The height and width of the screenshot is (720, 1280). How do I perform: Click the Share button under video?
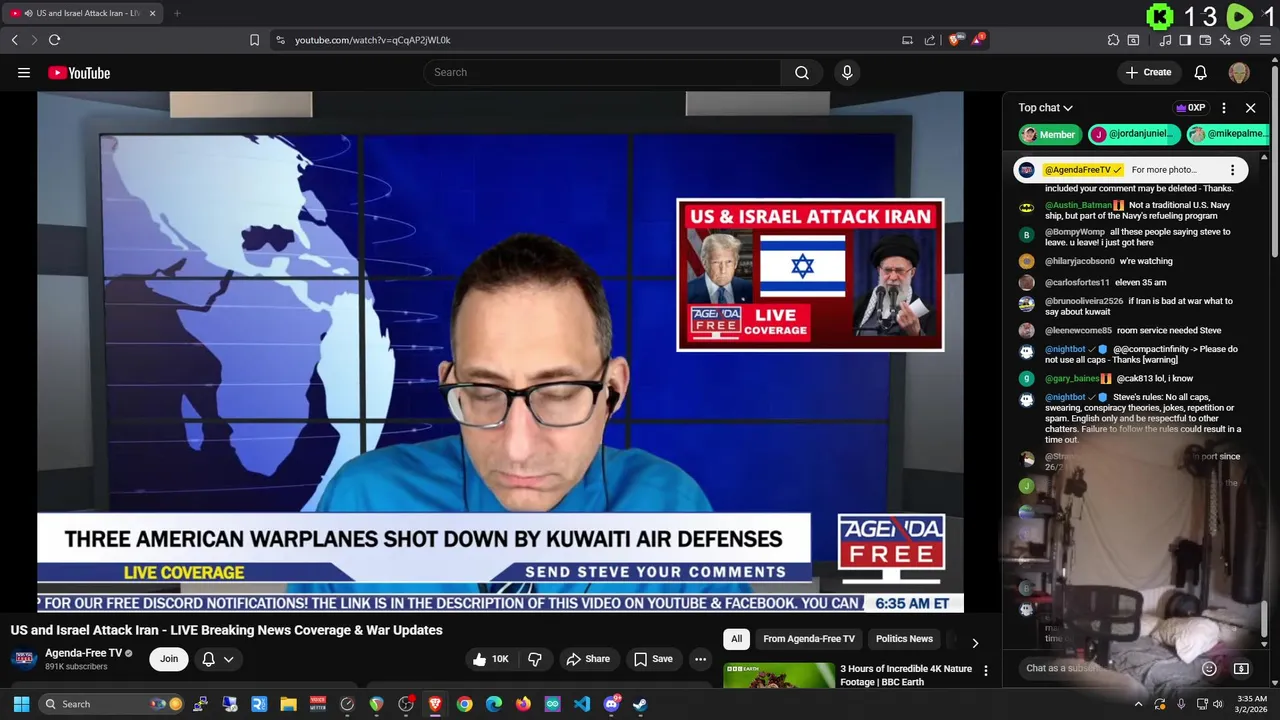coord(587,659)
